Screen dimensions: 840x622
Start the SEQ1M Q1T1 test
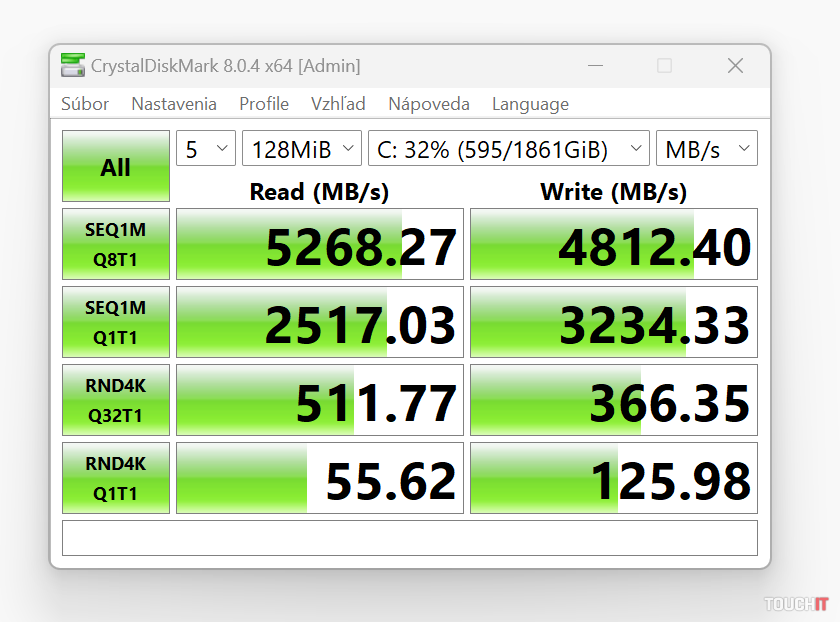click(116, 322)
